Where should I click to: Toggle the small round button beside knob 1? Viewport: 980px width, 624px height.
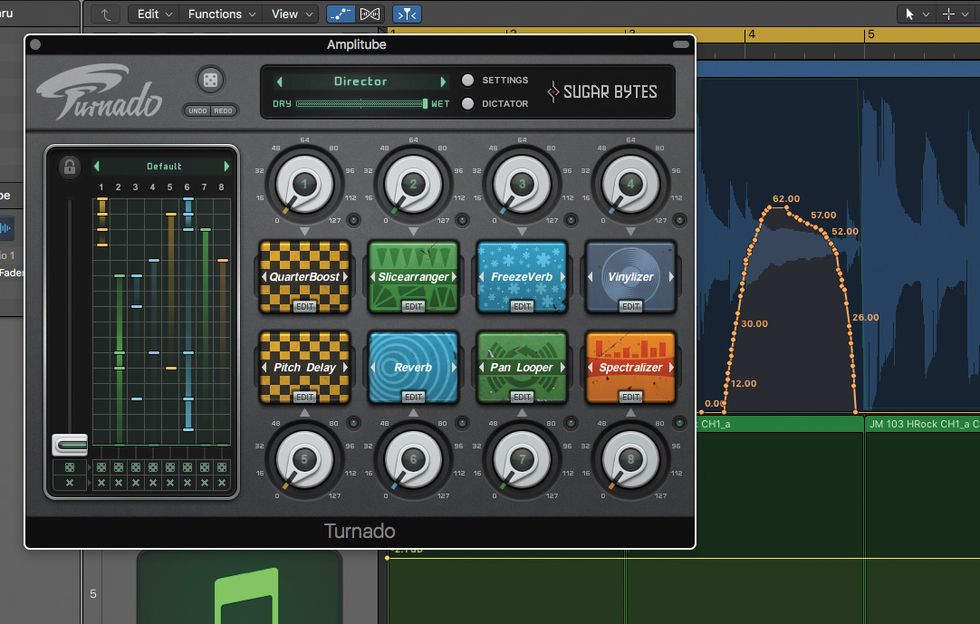coord(354,220)
